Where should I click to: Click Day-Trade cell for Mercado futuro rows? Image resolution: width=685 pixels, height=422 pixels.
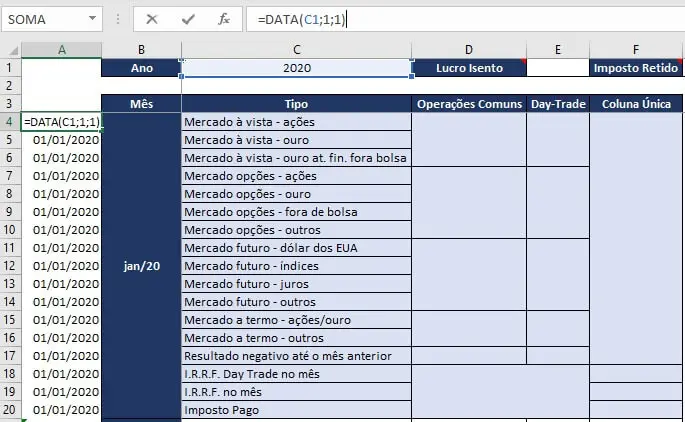point(558,275)
